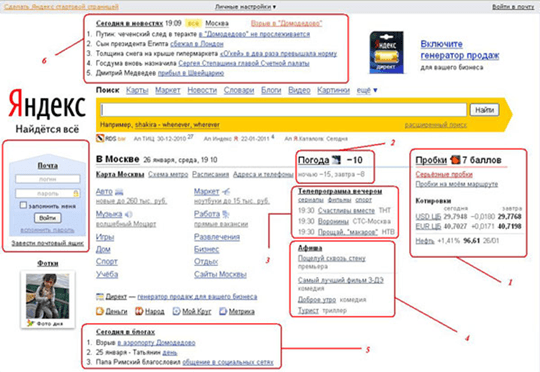Click Счастливы вместе TV show link
Image resolution: width=540 pixels, height=372 pixels.
(x=346, y=210)
